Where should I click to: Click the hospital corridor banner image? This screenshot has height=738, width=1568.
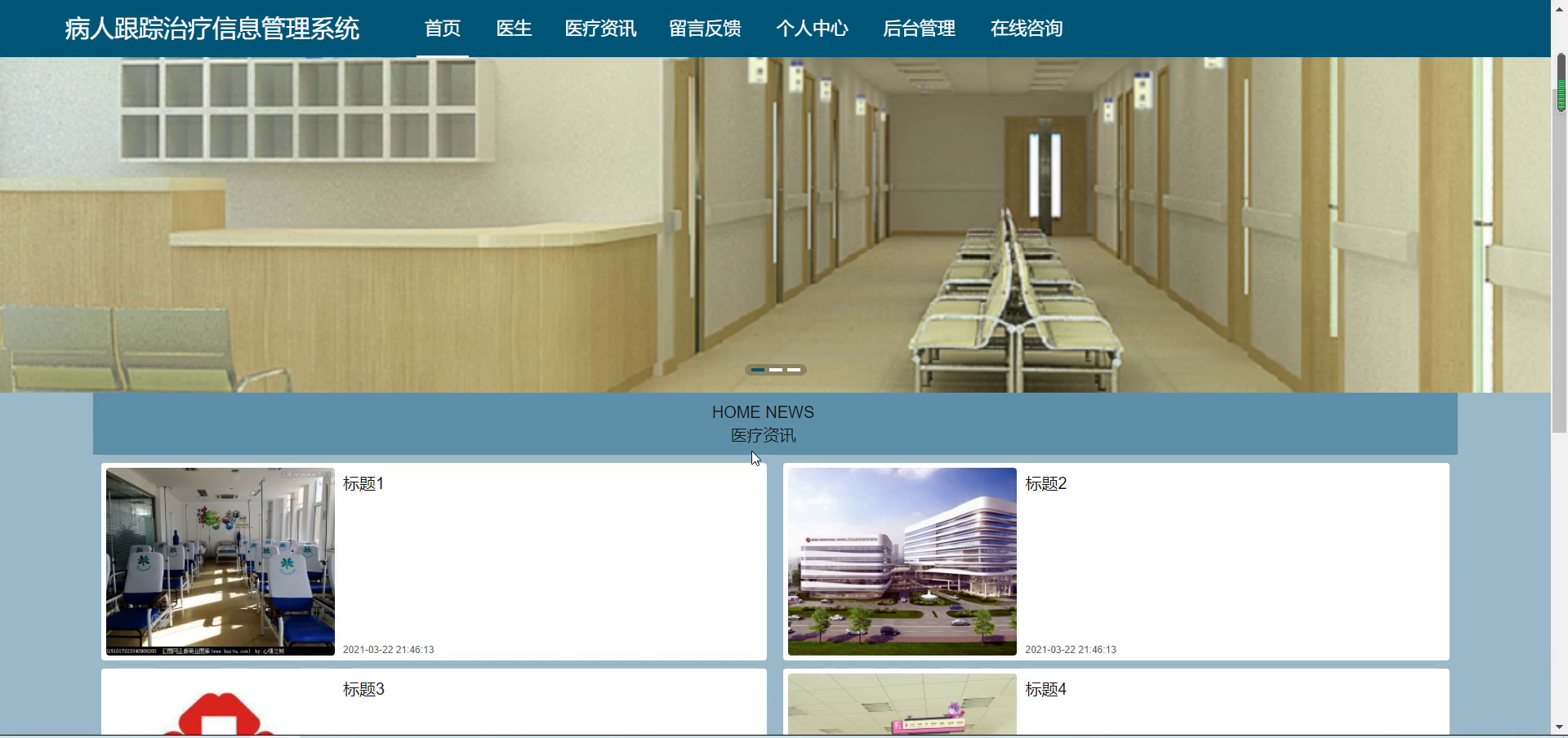[775, 225]
